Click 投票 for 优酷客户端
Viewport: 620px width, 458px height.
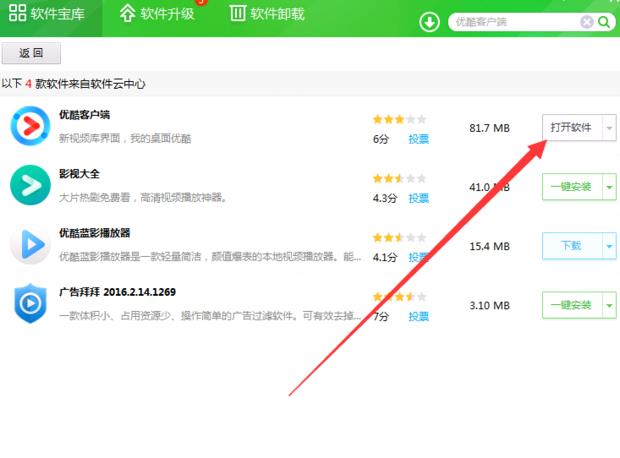(418, 139)
